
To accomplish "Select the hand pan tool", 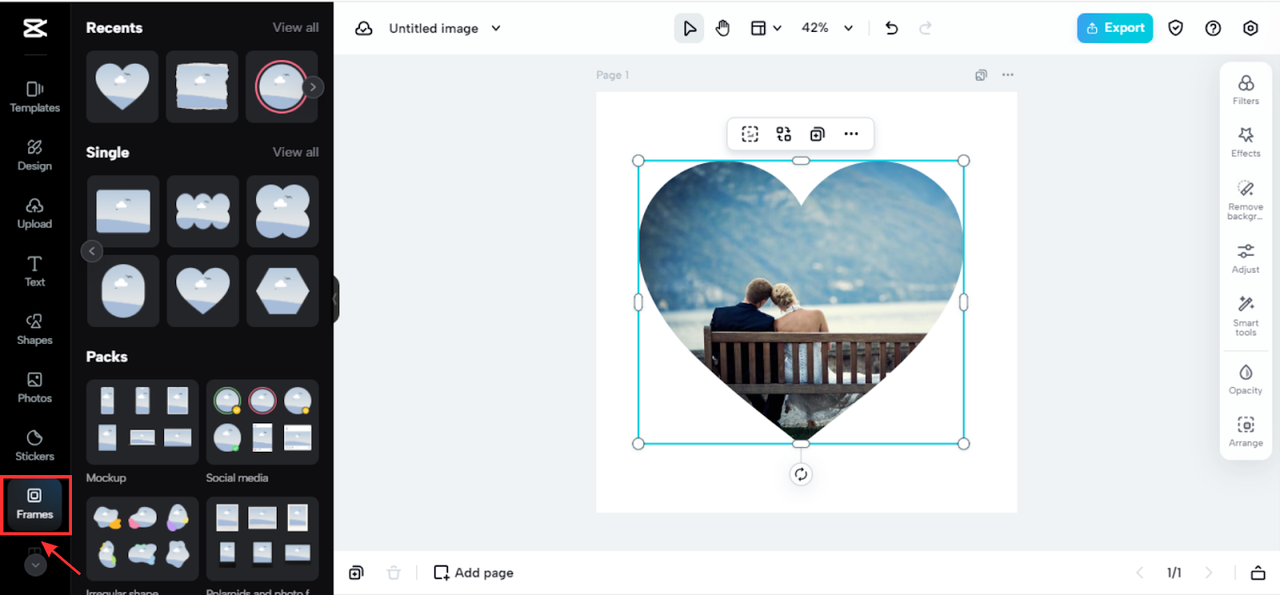I will 723,28.
